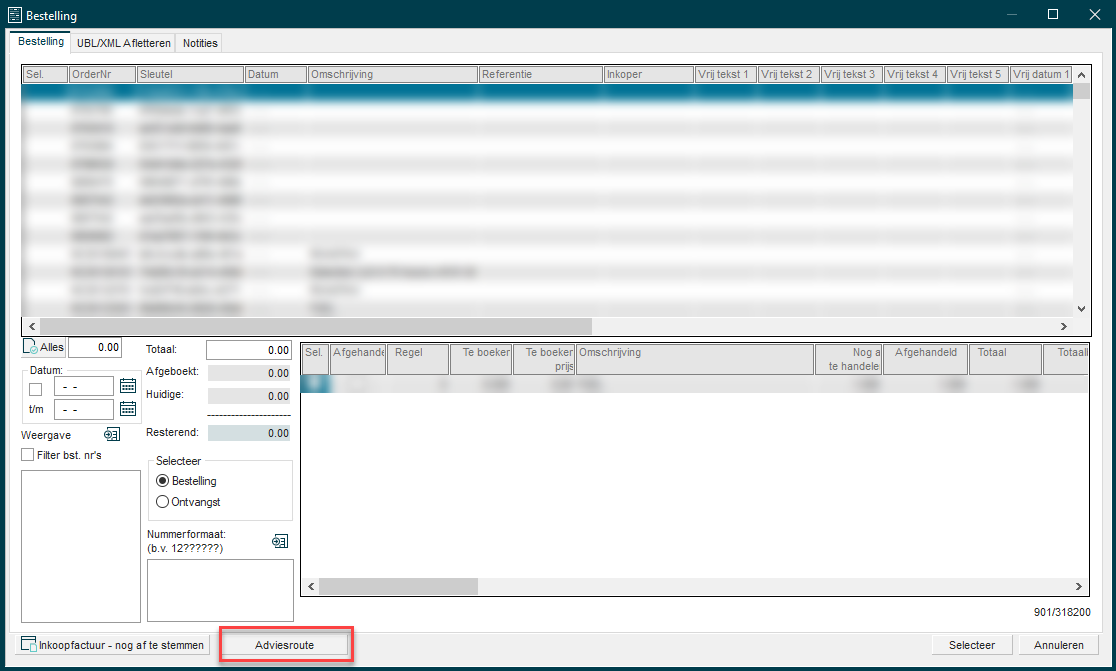Click the Nummerformaat import icon
Image resolution: width=1116 pixels, height=671 pixels.
tap(280, 541)
